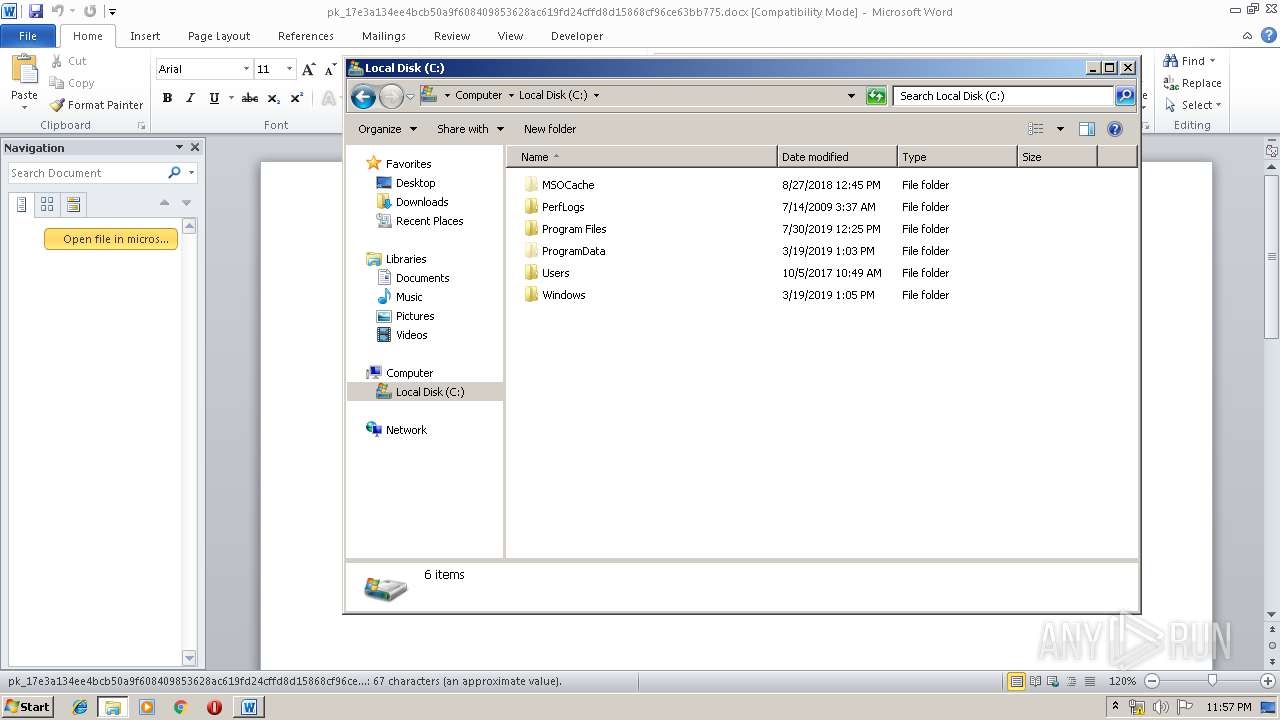The width and height of the screenshot is (1280, 720).
Task: Switch to the Insert ribbon tab
Action: 145,36
